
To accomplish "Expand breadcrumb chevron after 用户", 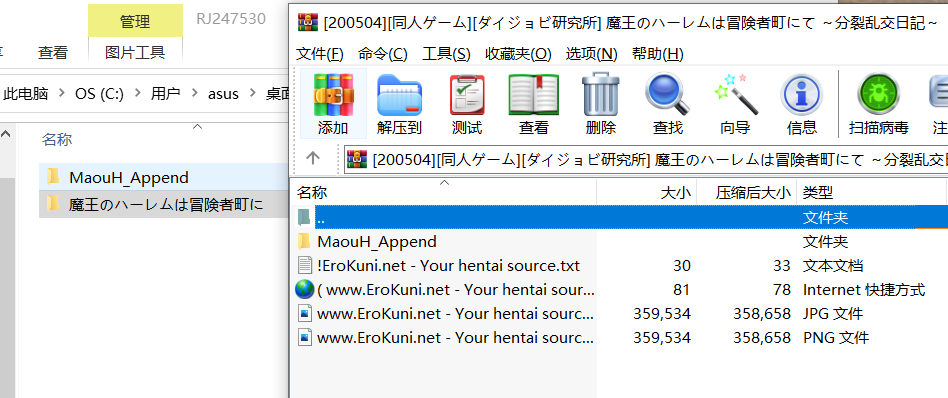I will tap(195, 94).
